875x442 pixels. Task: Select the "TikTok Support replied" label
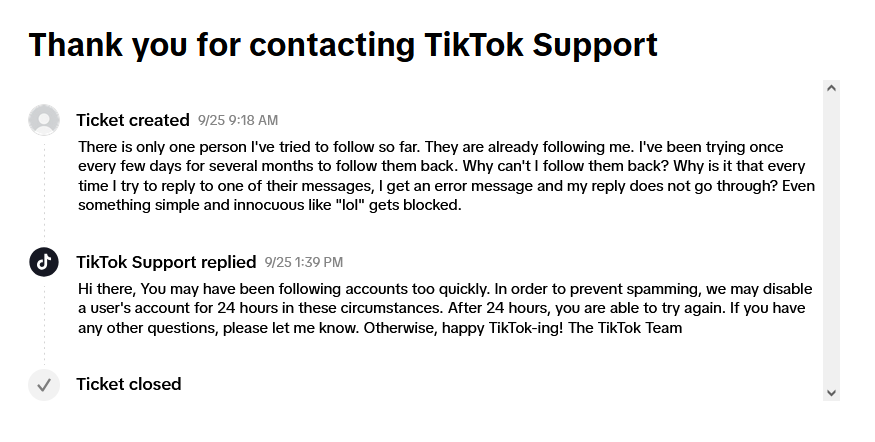166,262
